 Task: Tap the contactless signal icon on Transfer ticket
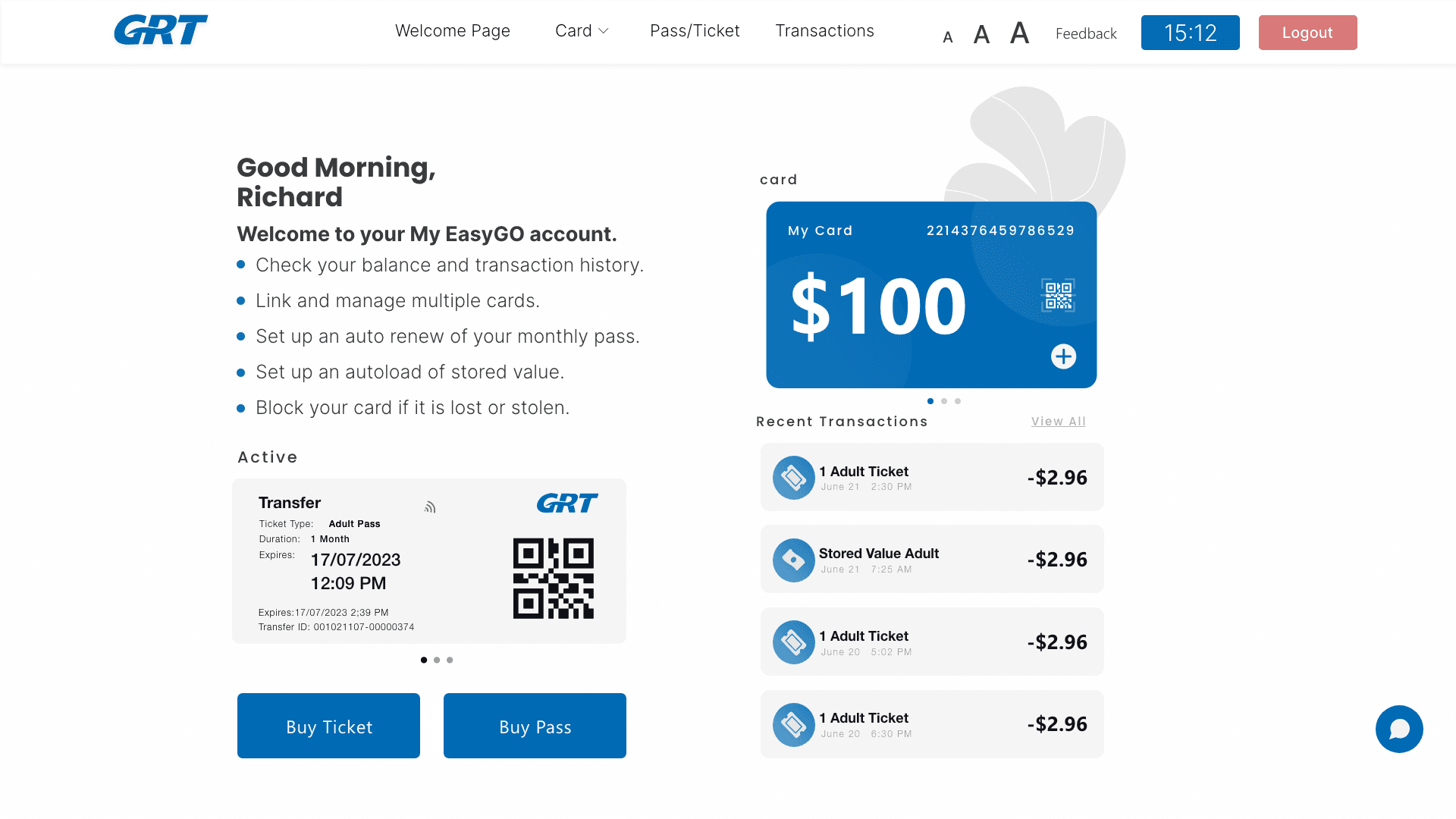[430, 507]
